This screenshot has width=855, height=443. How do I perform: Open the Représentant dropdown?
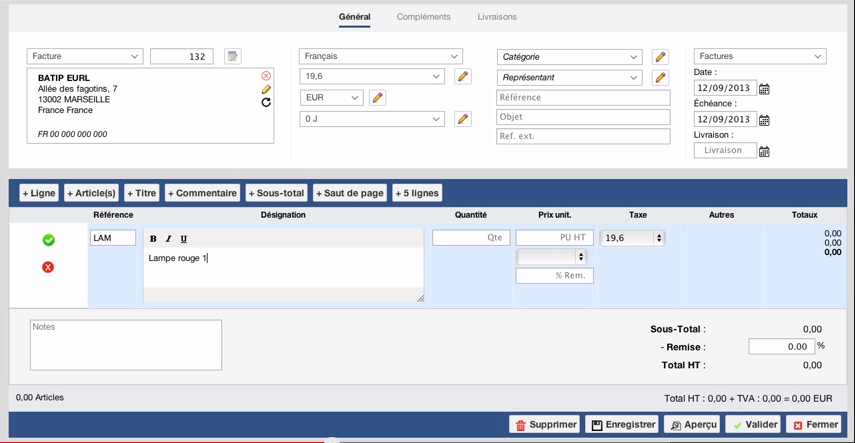(x=569, y=77)
